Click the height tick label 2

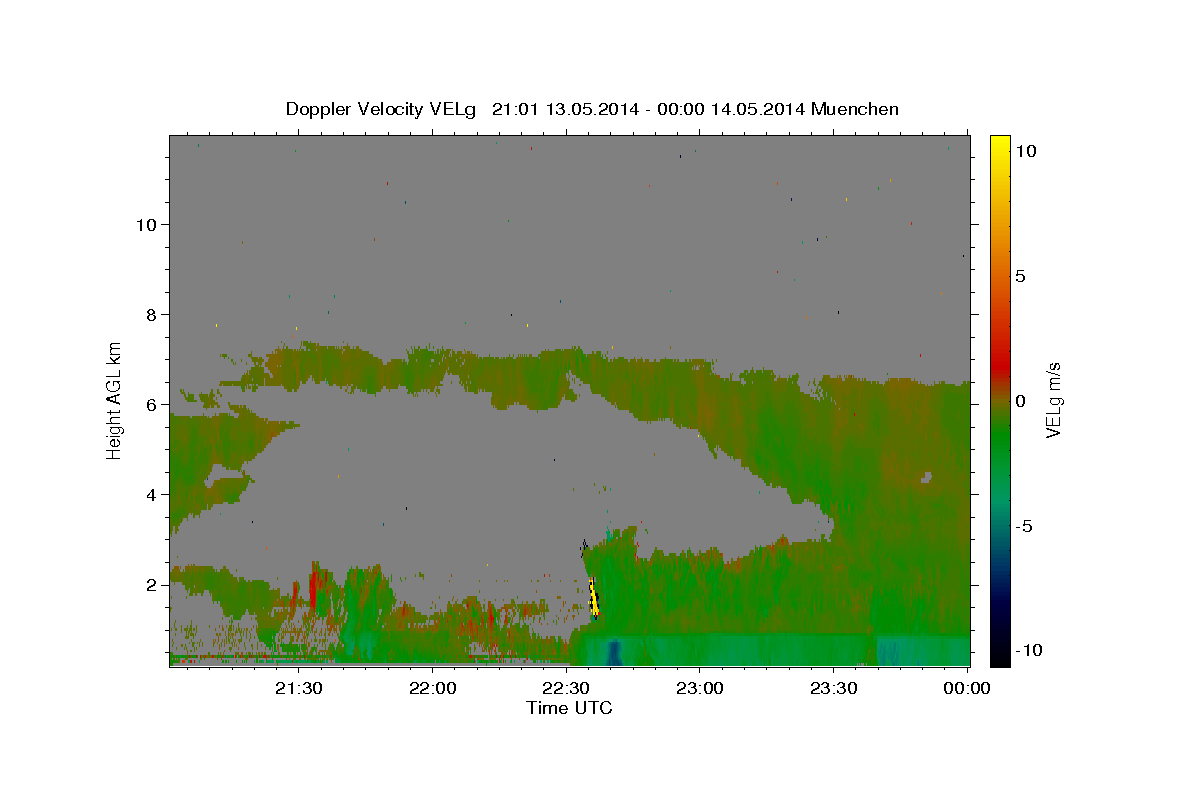click(x=152, y=584)
